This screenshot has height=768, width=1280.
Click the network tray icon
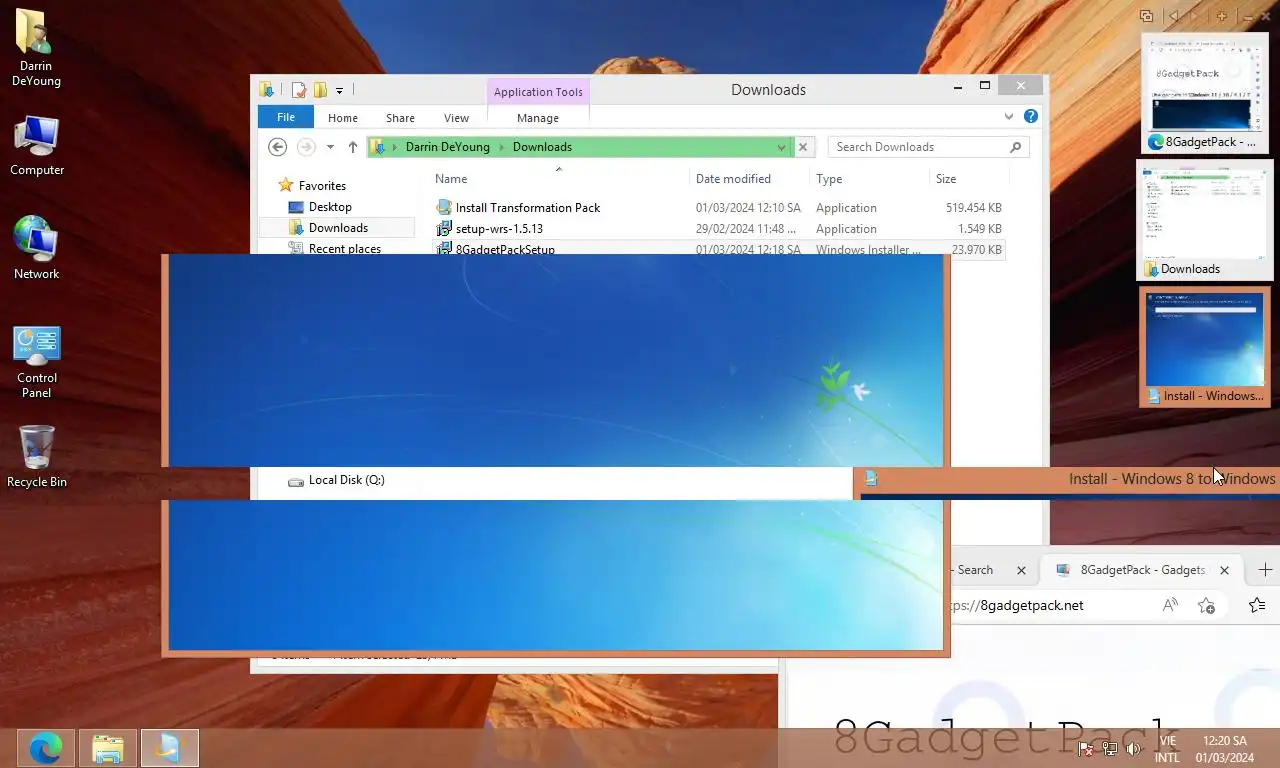[x=1110, y=749]
